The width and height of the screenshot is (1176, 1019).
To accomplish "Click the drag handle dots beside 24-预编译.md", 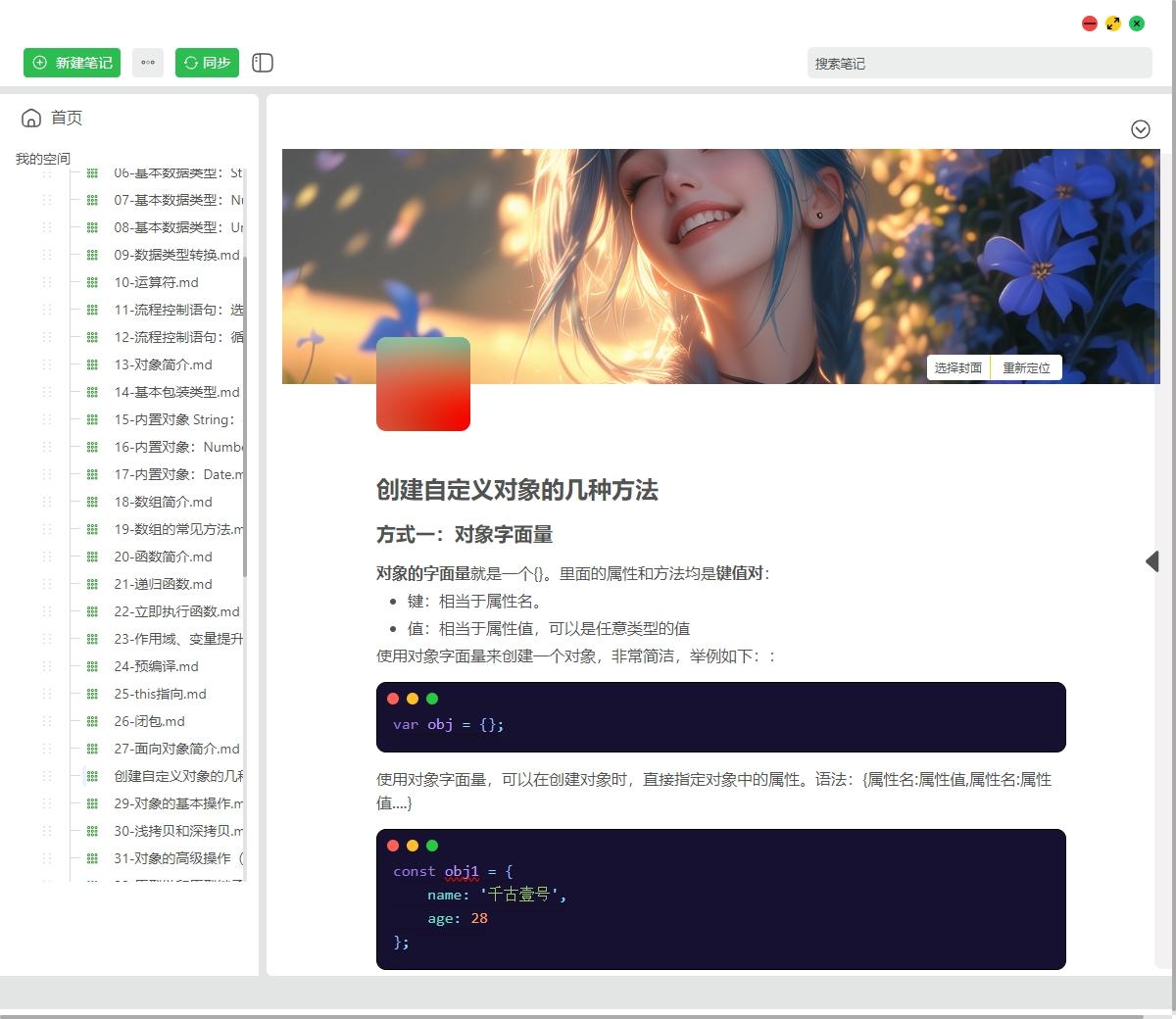I will (46, 666).
